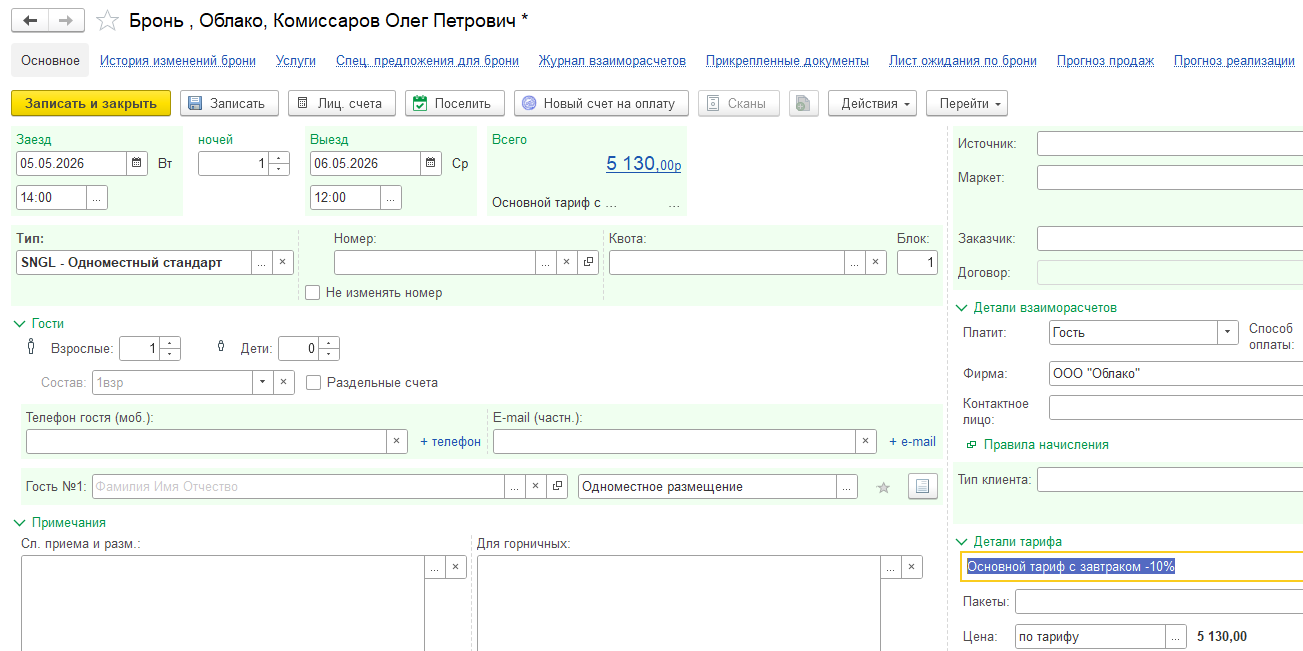Add booking to favorites via star icon

107,20
